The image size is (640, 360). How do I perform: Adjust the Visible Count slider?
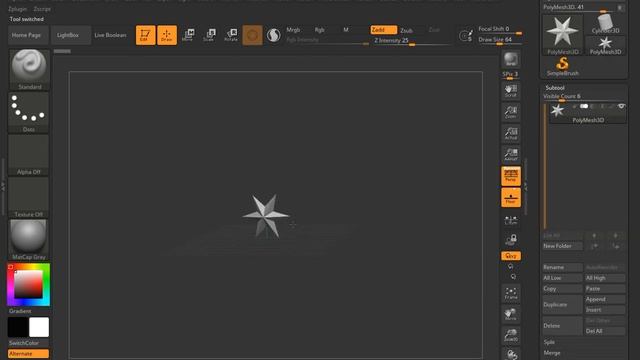pos(584,97)
